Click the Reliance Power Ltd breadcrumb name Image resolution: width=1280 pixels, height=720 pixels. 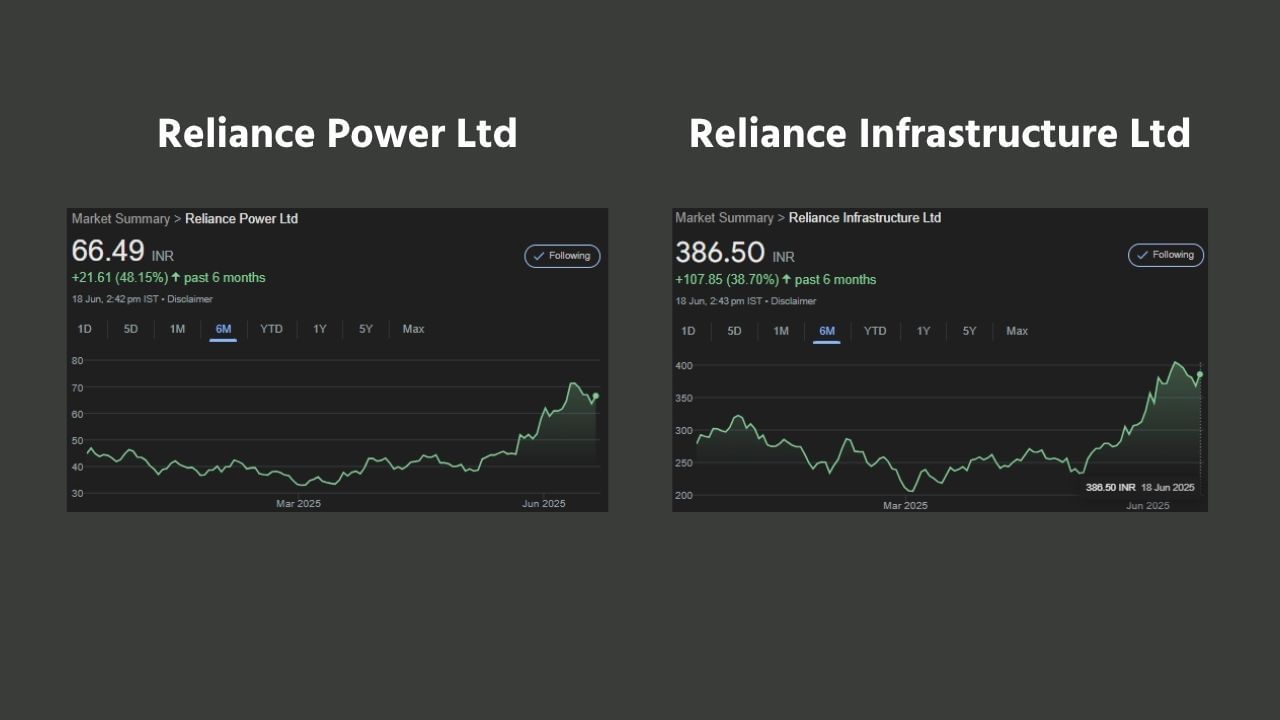(x=242, y=219)
